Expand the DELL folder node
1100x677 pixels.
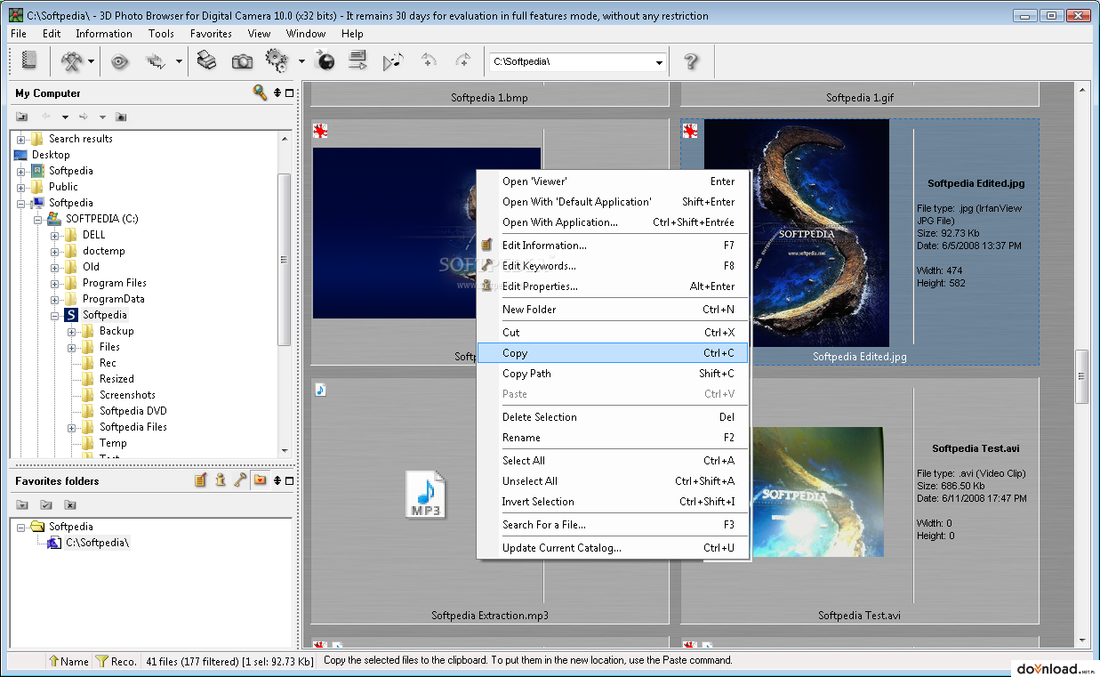click(55, 236)
